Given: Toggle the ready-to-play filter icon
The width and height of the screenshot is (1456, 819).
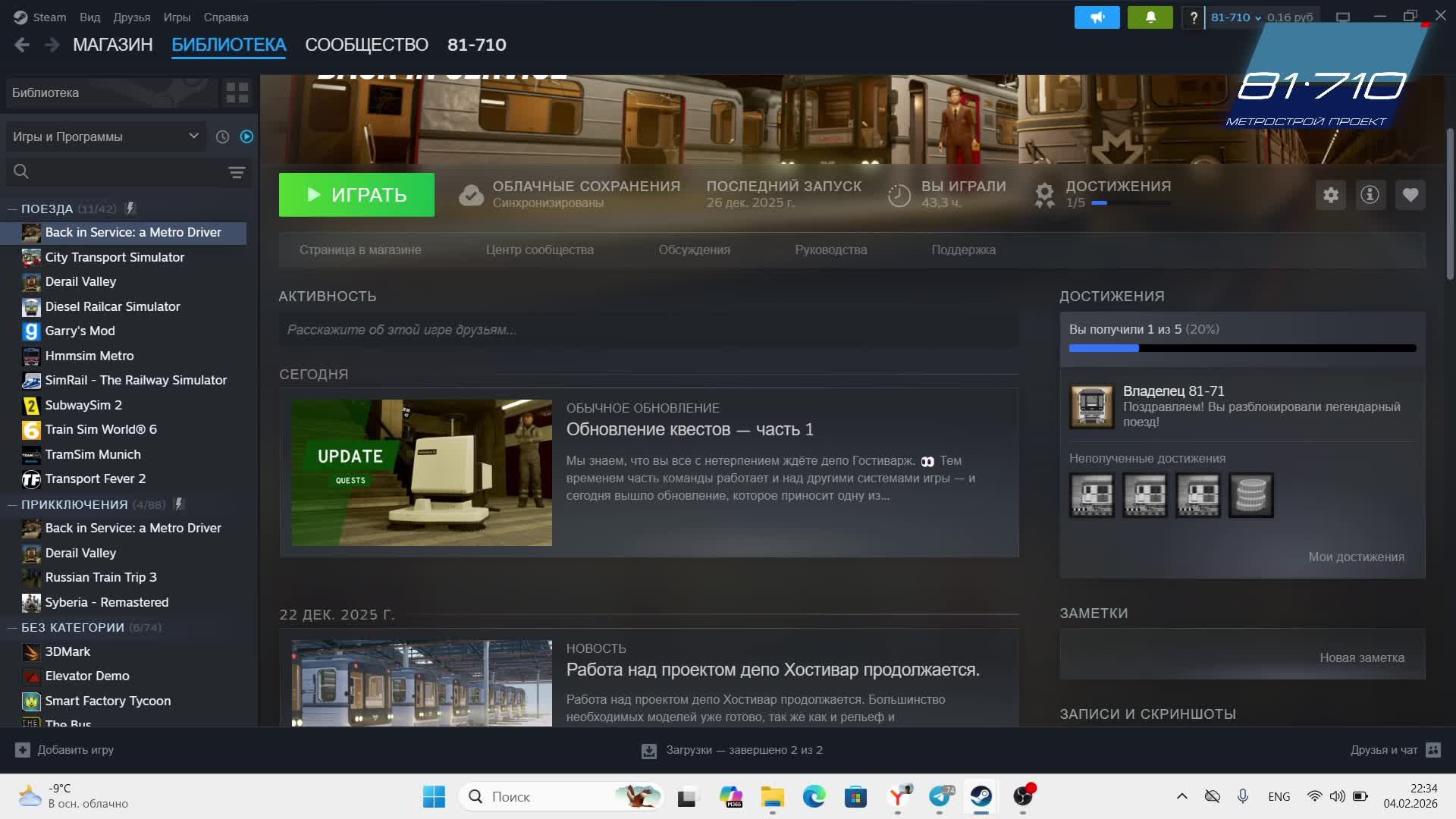Looking at the screenshot, I should pos(246,136).
